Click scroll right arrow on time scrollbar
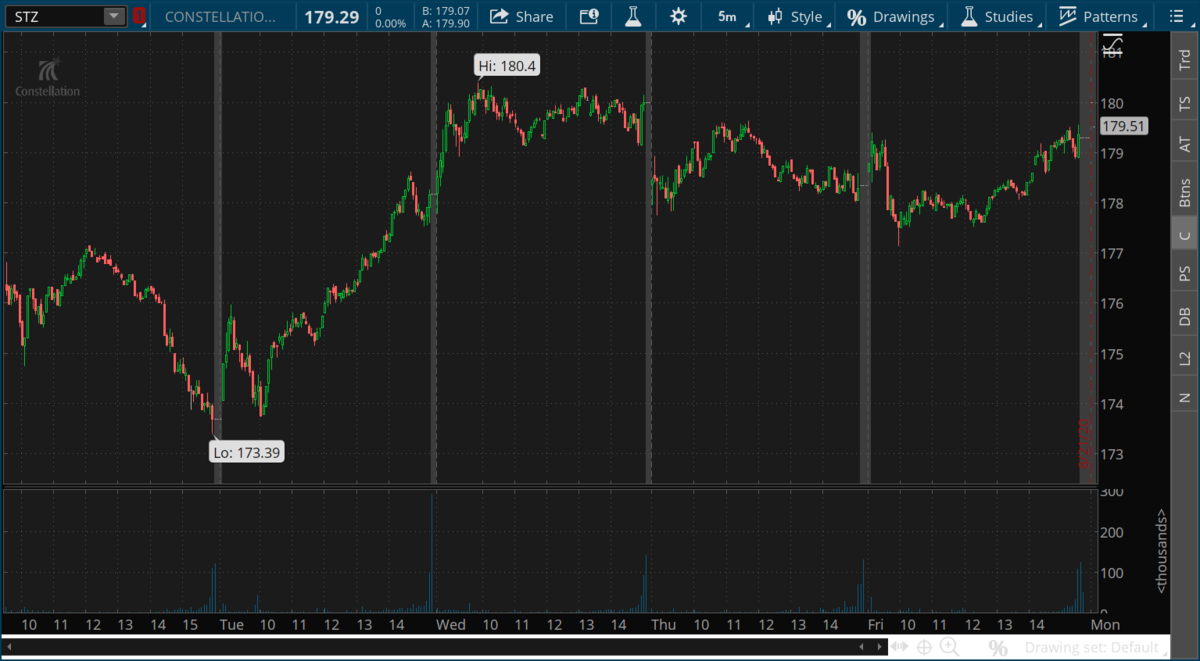The height and width of the screenshot is (661, 1200). click(x=880, y=648)
